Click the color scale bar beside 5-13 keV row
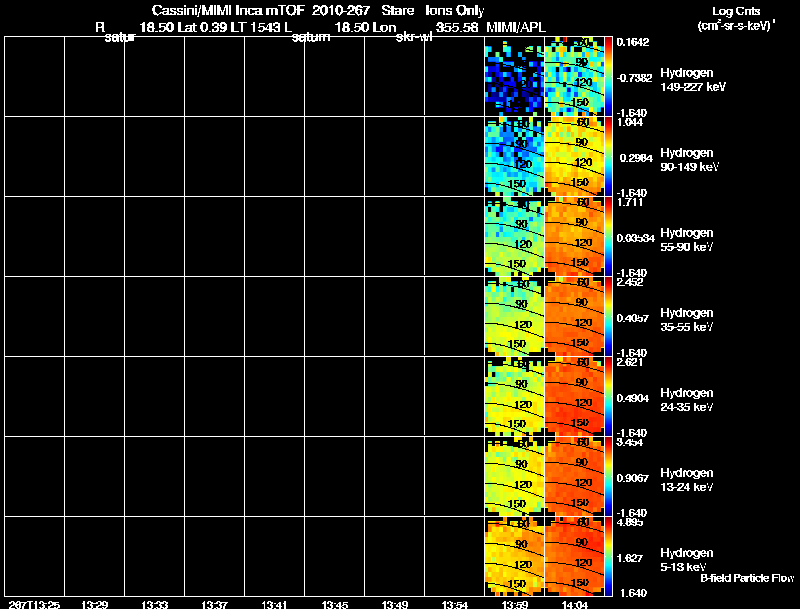This screenshot has height=609, width=800. (x=608, y=556)
